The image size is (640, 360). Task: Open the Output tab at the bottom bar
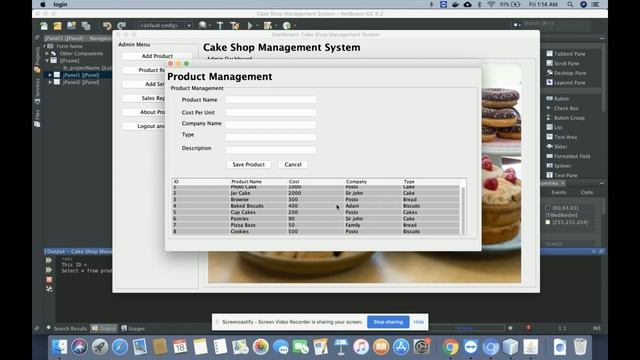(x=104, y=328)
